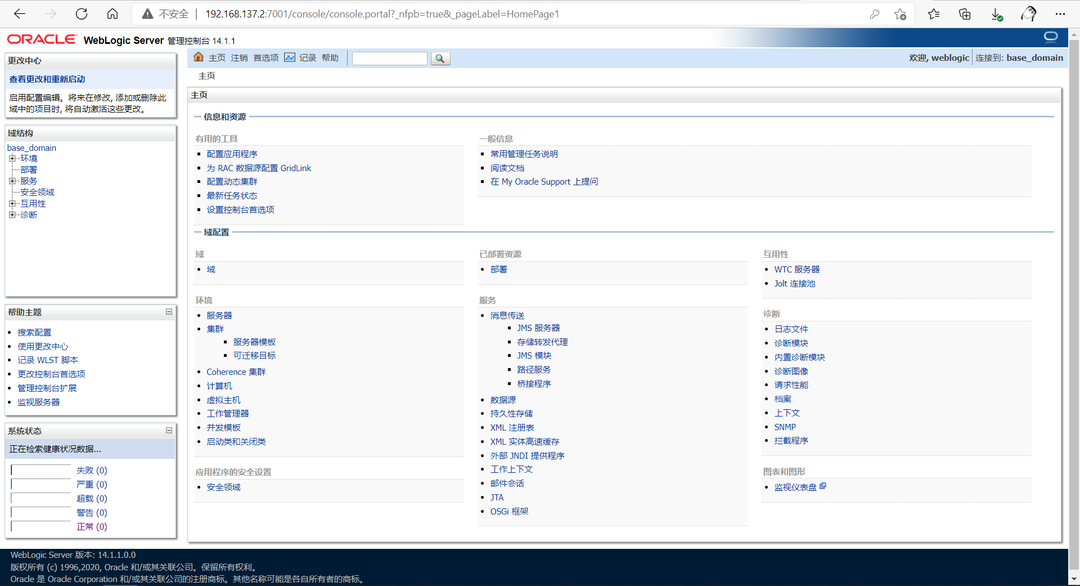Click the 严重 (0) status link
This screenshot has width=1080, height=586.
click(92, 485)
